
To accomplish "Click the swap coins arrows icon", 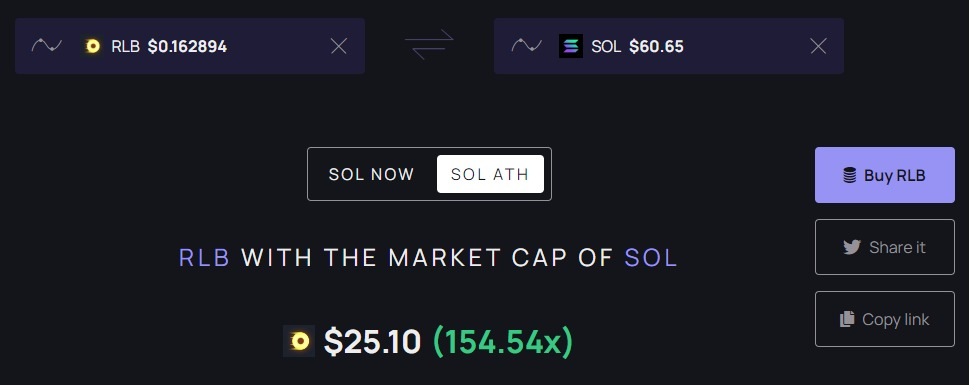I will (429, 46).
